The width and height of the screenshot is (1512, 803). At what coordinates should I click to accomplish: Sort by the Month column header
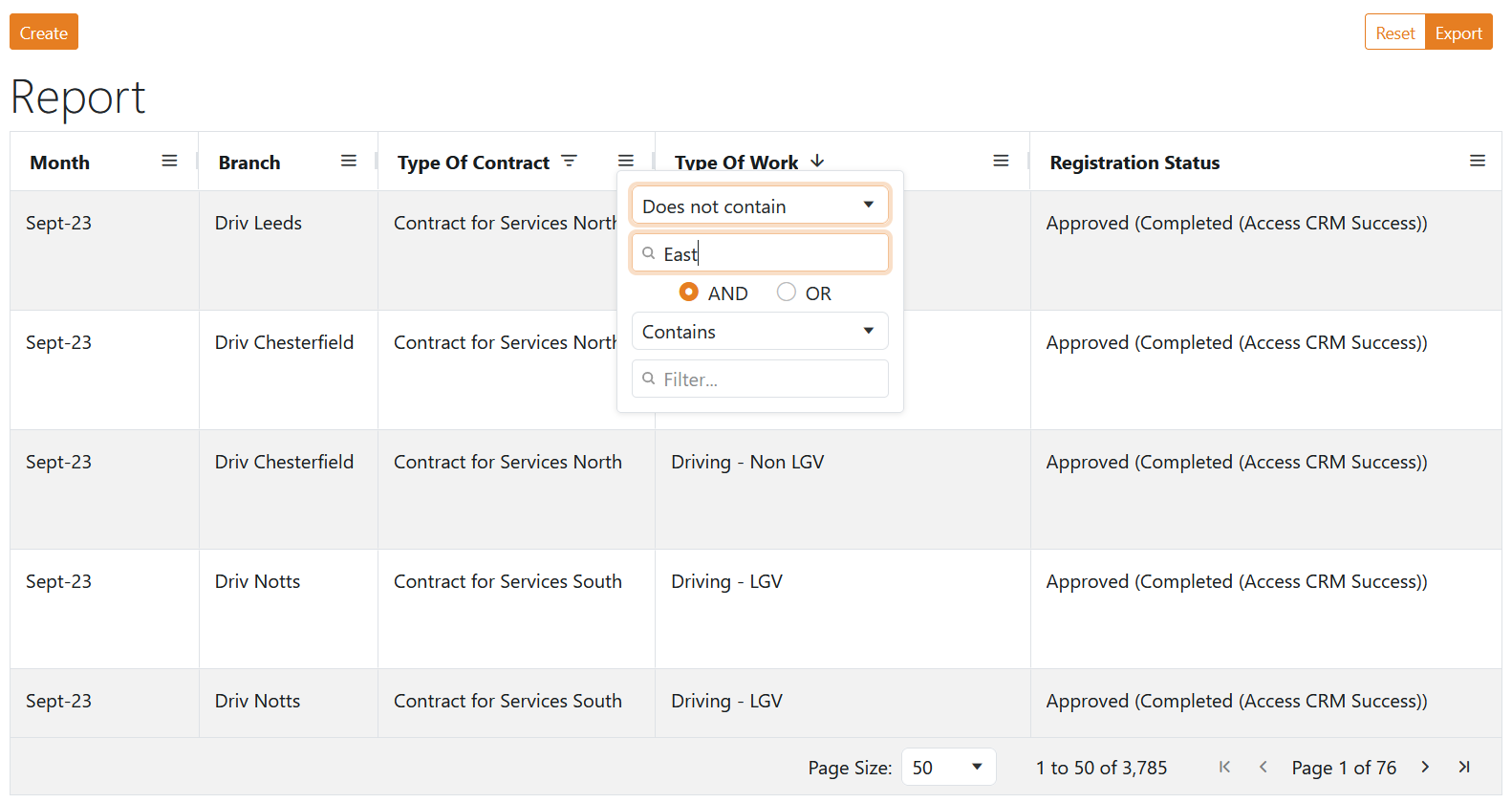60,163
